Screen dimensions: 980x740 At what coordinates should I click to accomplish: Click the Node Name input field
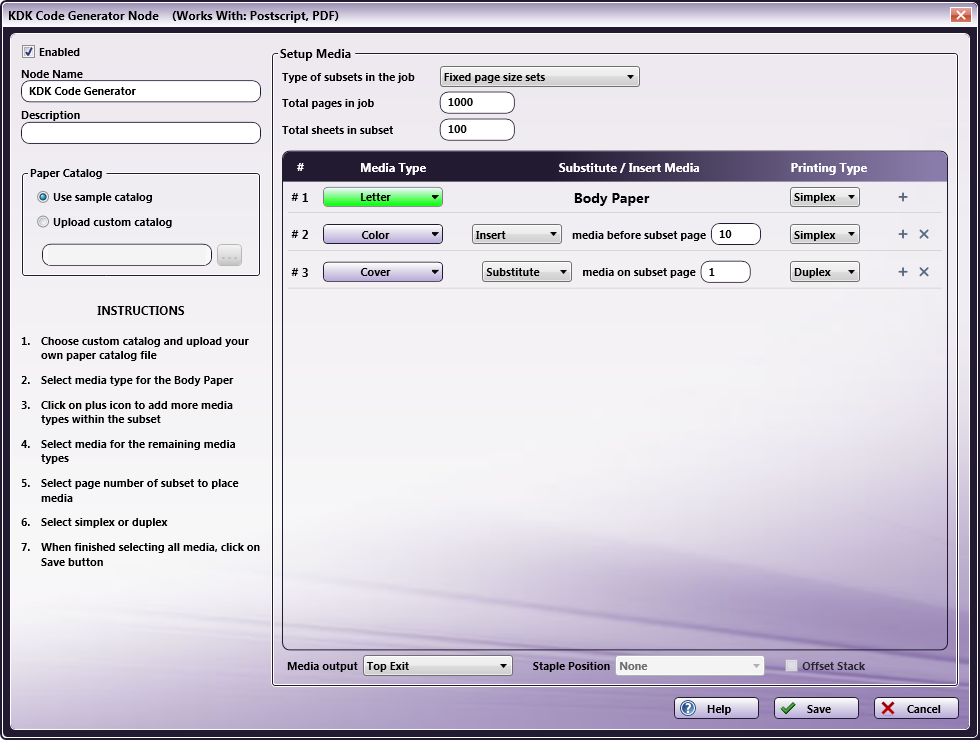point(141,91)
